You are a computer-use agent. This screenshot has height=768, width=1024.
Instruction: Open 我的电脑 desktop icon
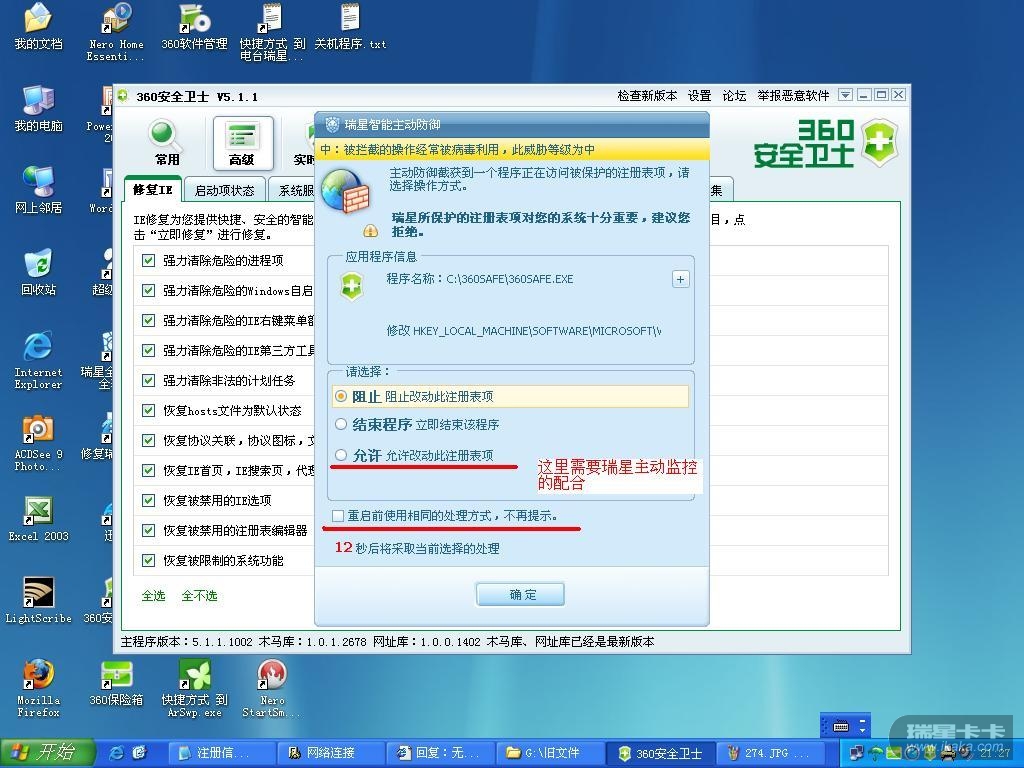click(x=39, y=108)
